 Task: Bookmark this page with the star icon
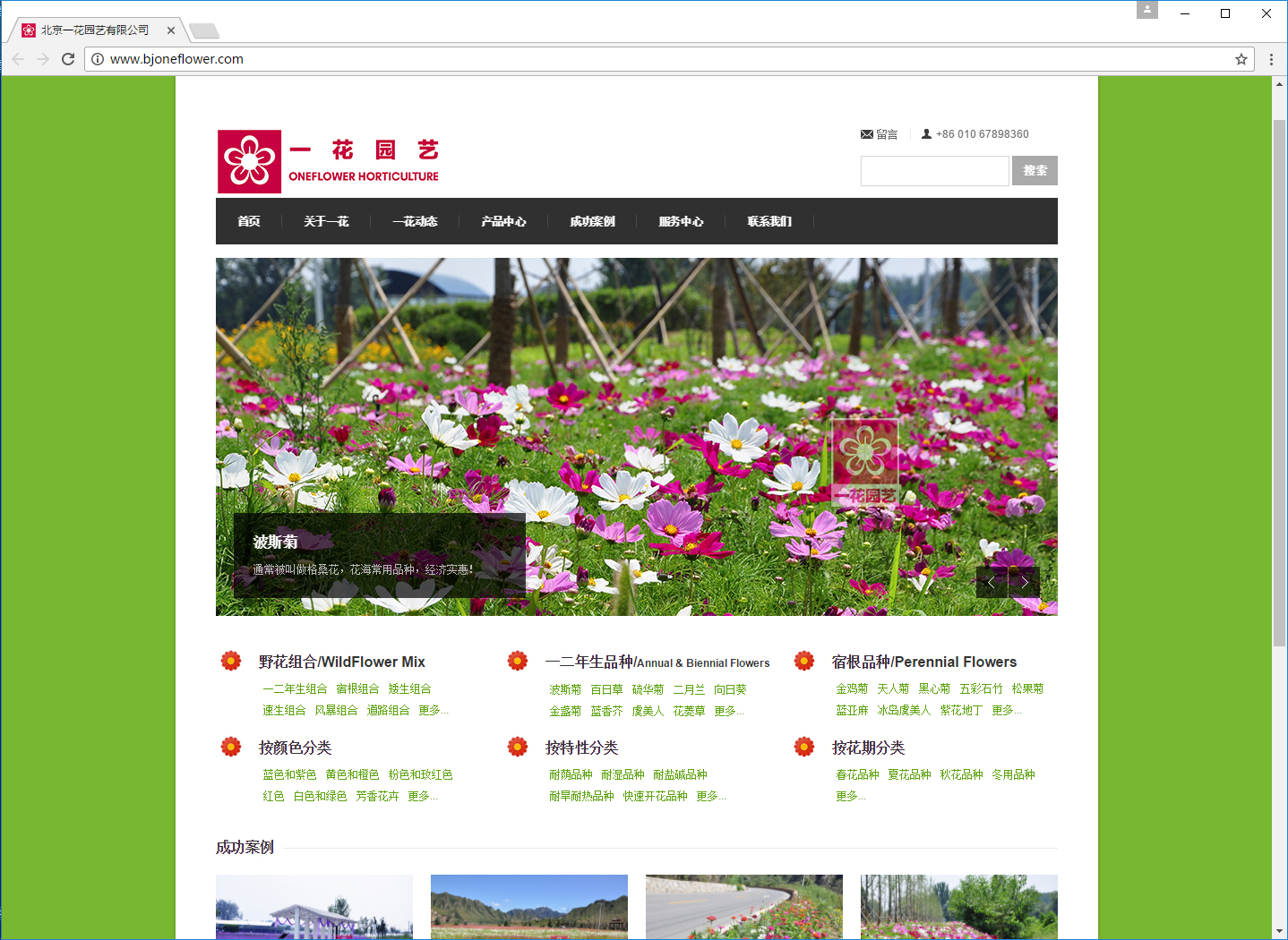click(x=1241, y=59)
